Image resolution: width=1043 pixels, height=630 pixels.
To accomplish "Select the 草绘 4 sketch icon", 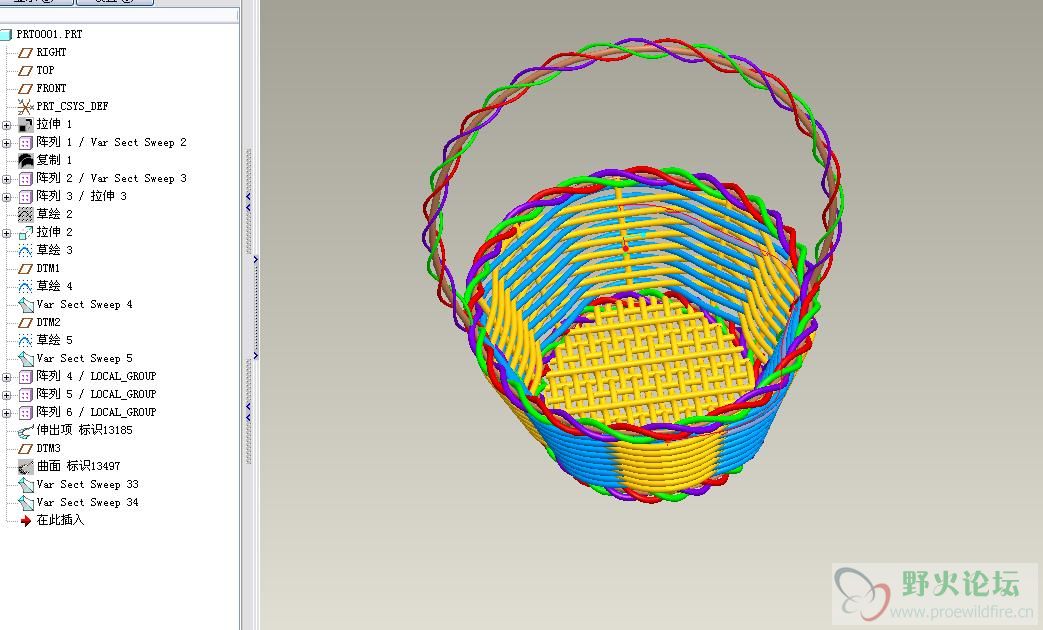I will click(25, 286).
